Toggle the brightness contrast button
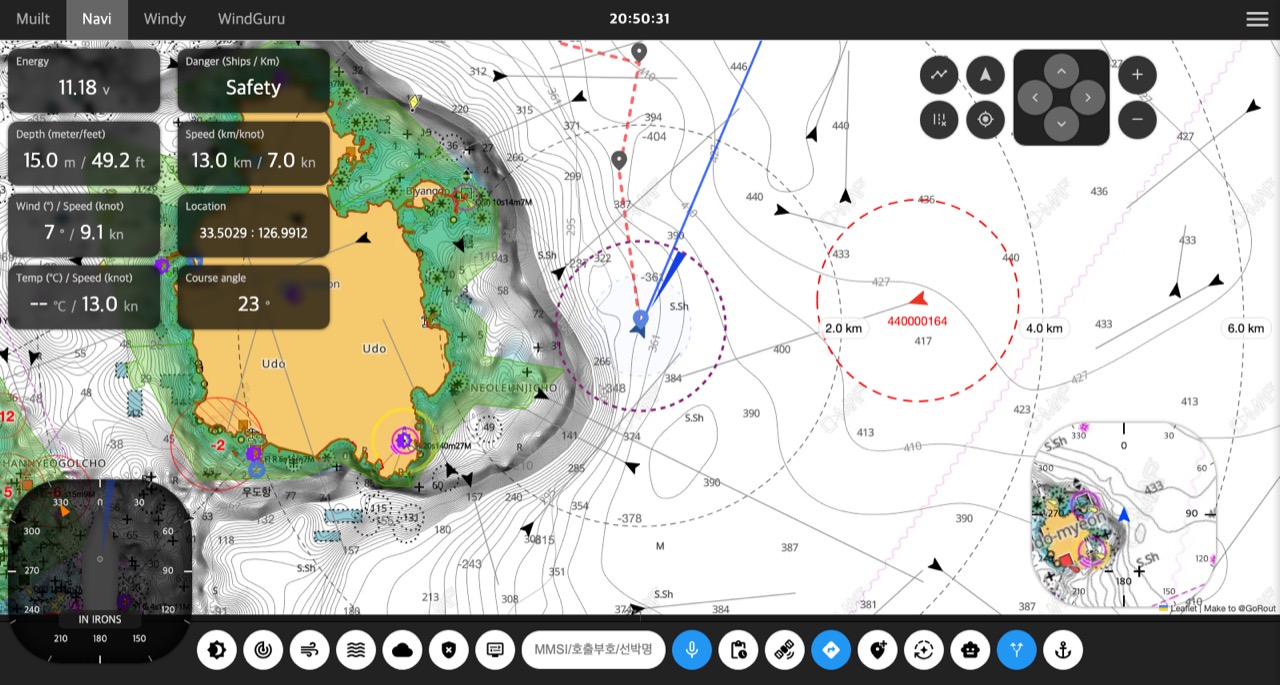Screen dimensions: 1280x685 point(216,650)
